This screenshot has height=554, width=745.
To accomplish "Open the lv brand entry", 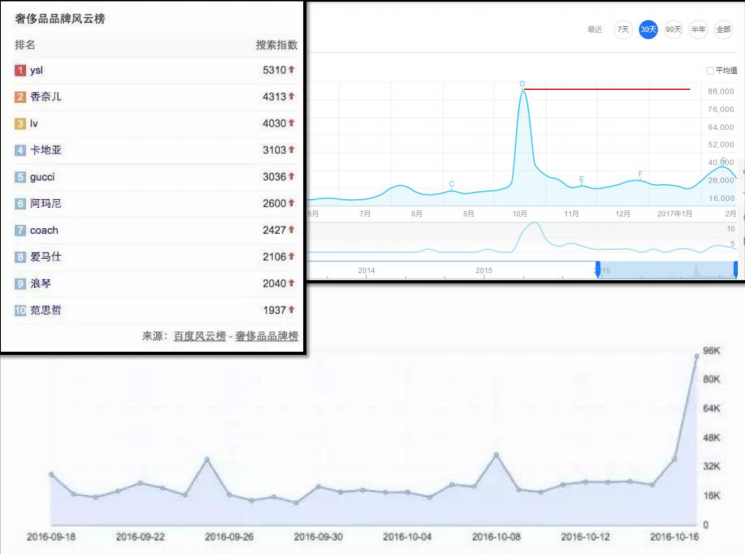I will [34, 124].
